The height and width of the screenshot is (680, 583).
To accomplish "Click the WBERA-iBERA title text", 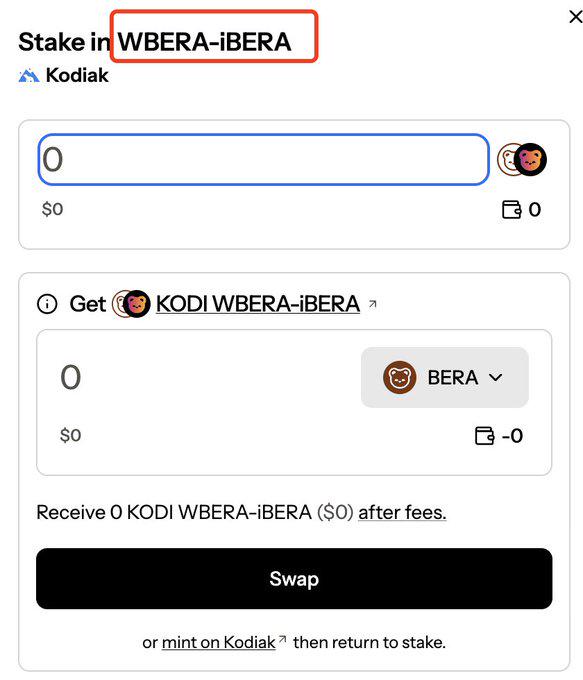I will coord(204,42).
